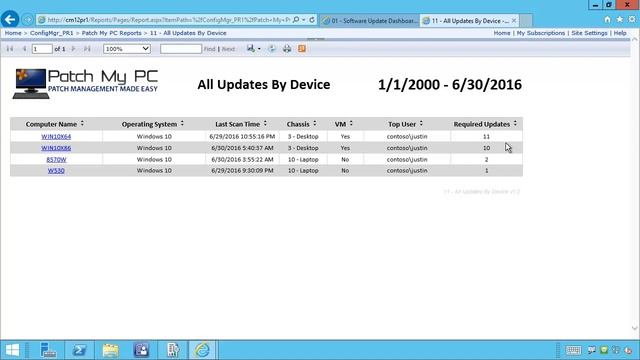Print the report using printer icon
The width and height of the screenshot is (640, 360).
pos(287,49)
